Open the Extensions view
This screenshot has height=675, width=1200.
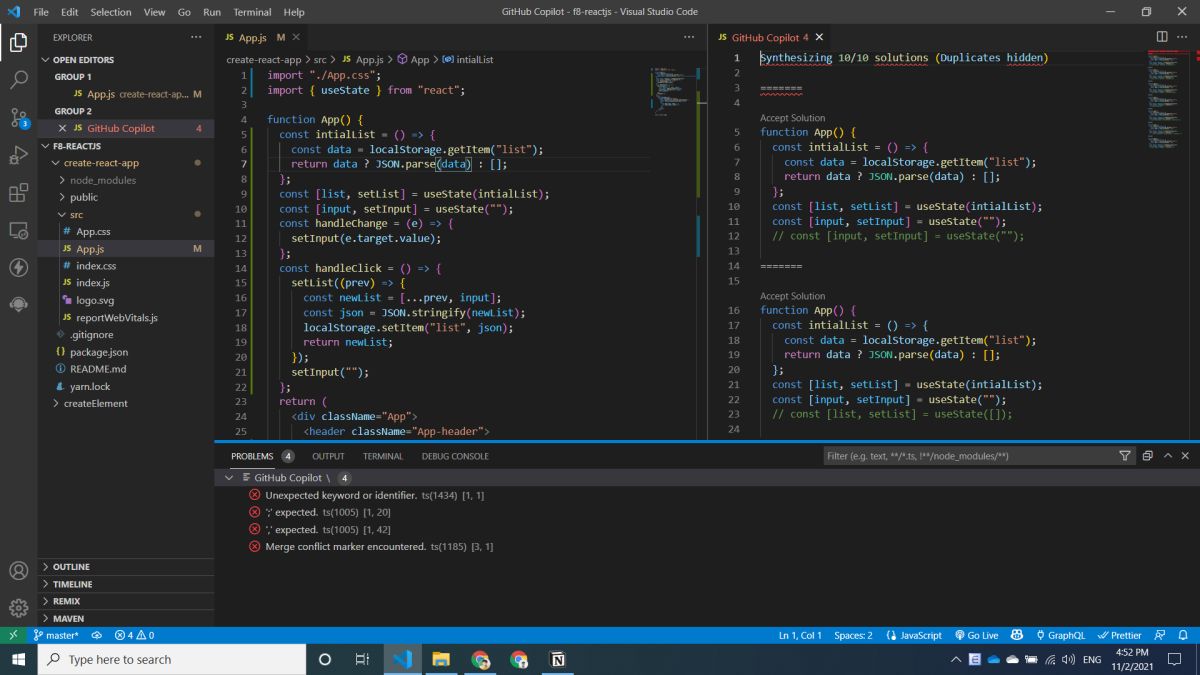tap(18, 192)
